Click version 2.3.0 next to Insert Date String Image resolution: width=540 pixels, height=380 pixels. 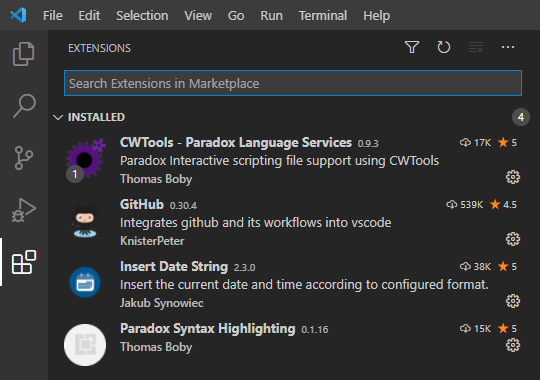coord(245,268)
